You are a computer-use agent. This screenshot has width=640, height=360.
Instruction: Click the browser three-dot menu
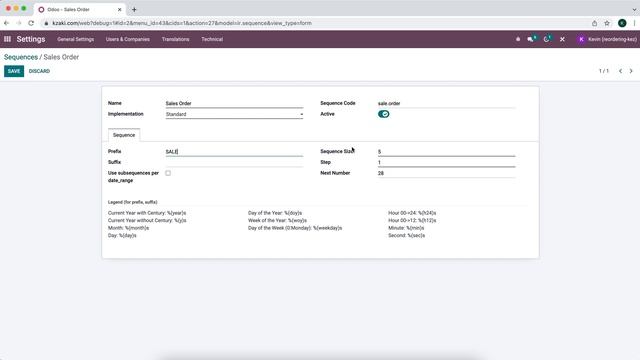[x=634, y=23]
